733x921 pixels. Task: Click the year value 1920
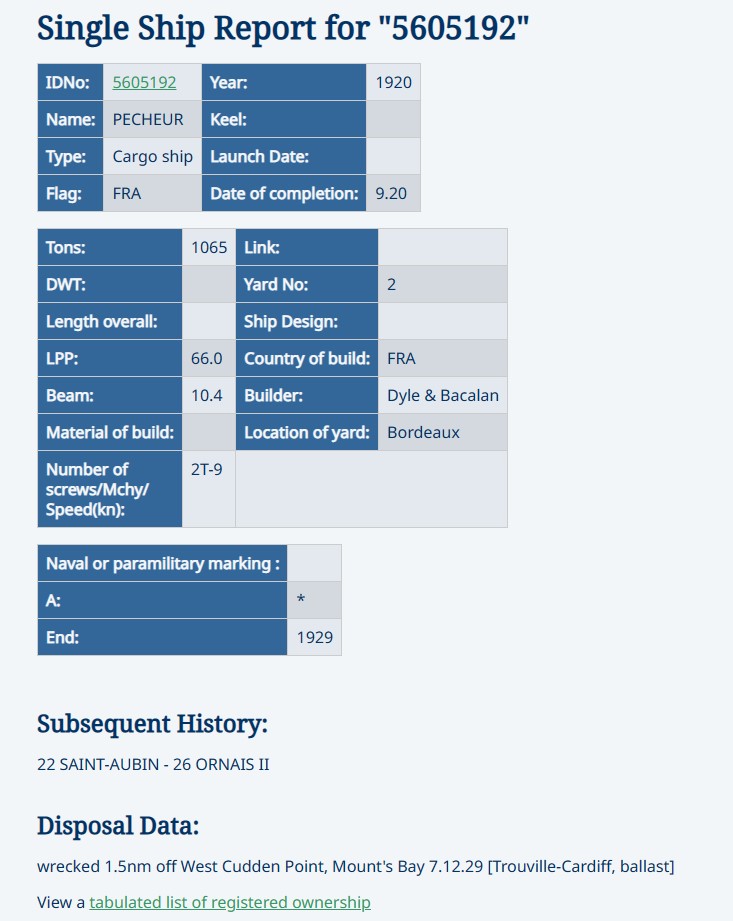pyautogui.click(x=393, y=82)
